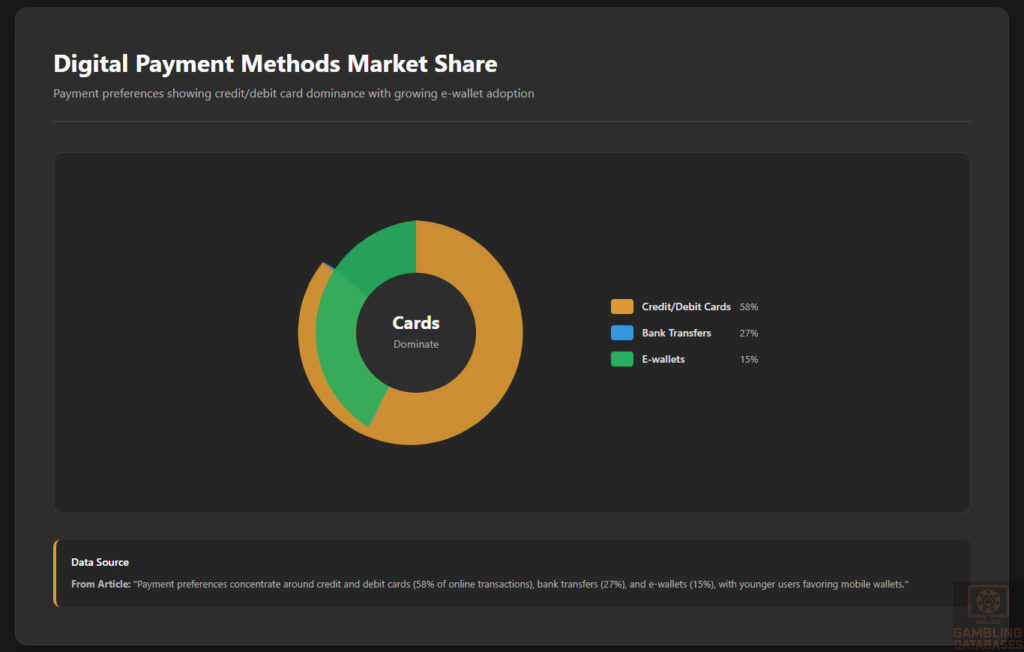Click the 58% value next to Credit/Debit Cards

pos(750,306)
